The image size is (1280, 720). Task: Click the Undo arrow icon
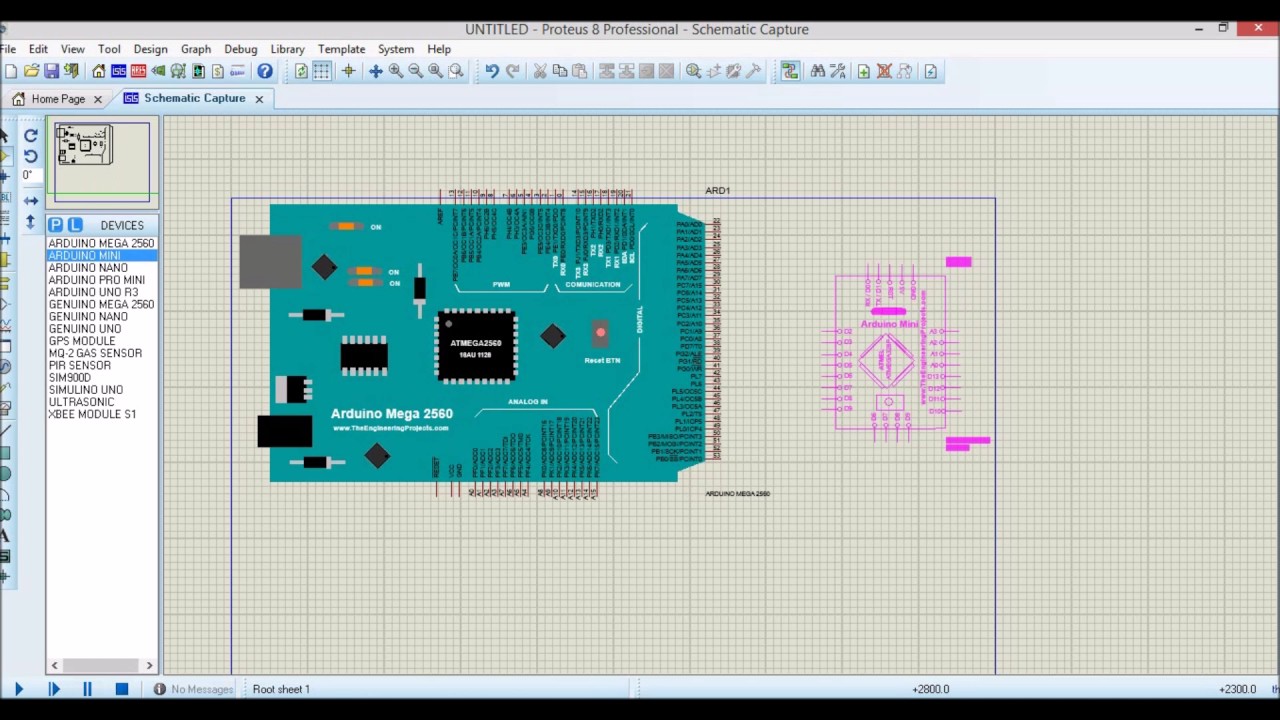(x=492, y=71)
